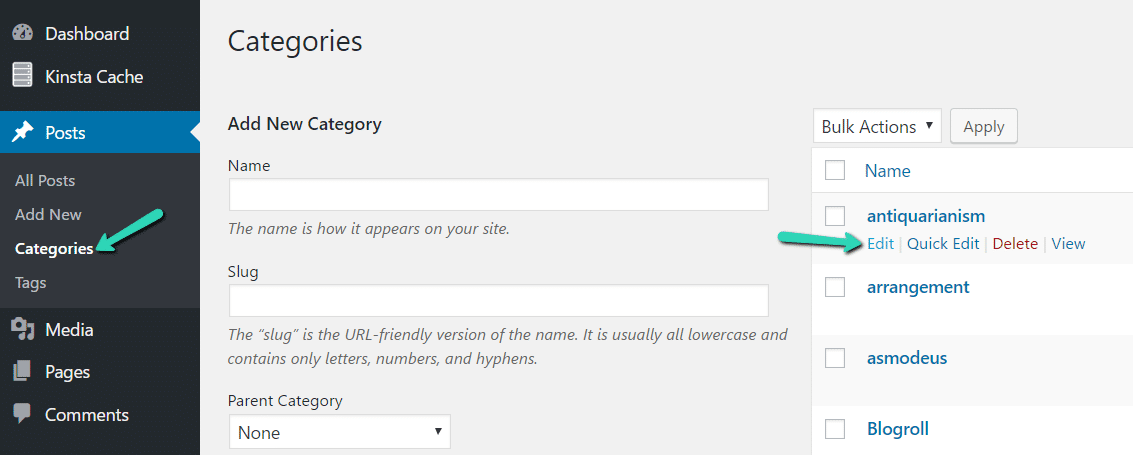Click the red Delete link
Screen dimensions: 1133x455
(1015, 244)
